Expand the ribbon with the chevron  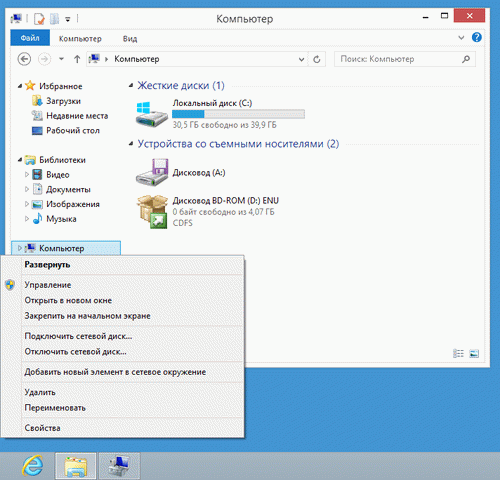click(461, 38)
